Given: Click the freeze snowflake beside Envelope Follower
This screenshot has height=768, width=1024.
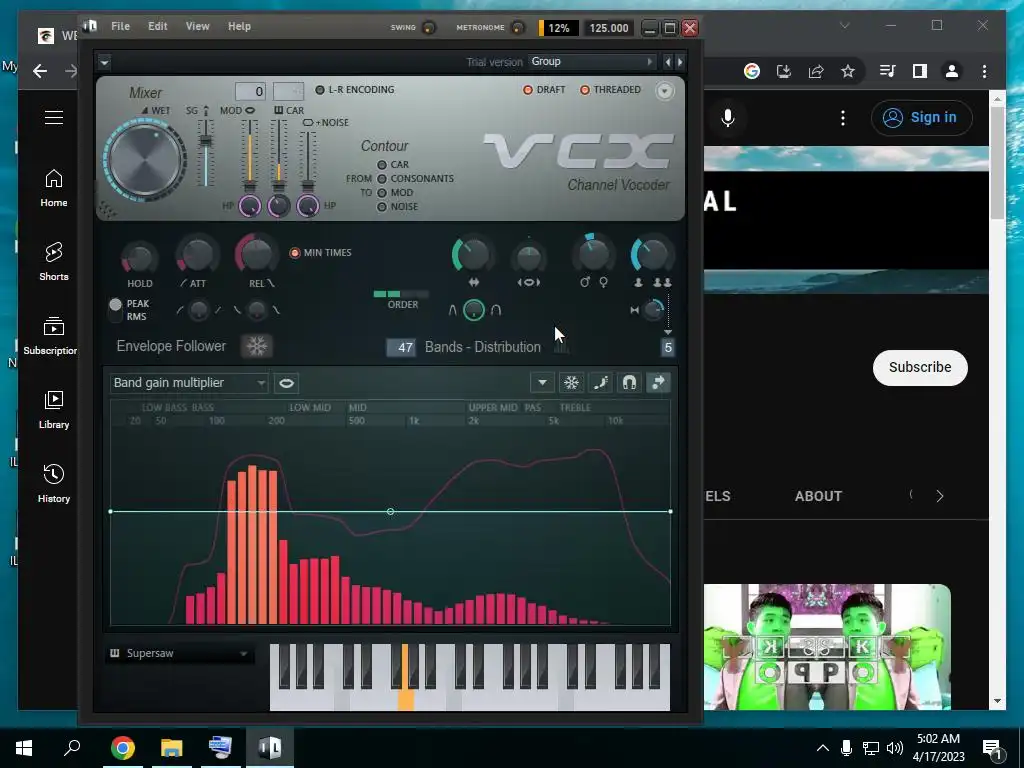Looking at the screenshot, I should coord(257,346).
